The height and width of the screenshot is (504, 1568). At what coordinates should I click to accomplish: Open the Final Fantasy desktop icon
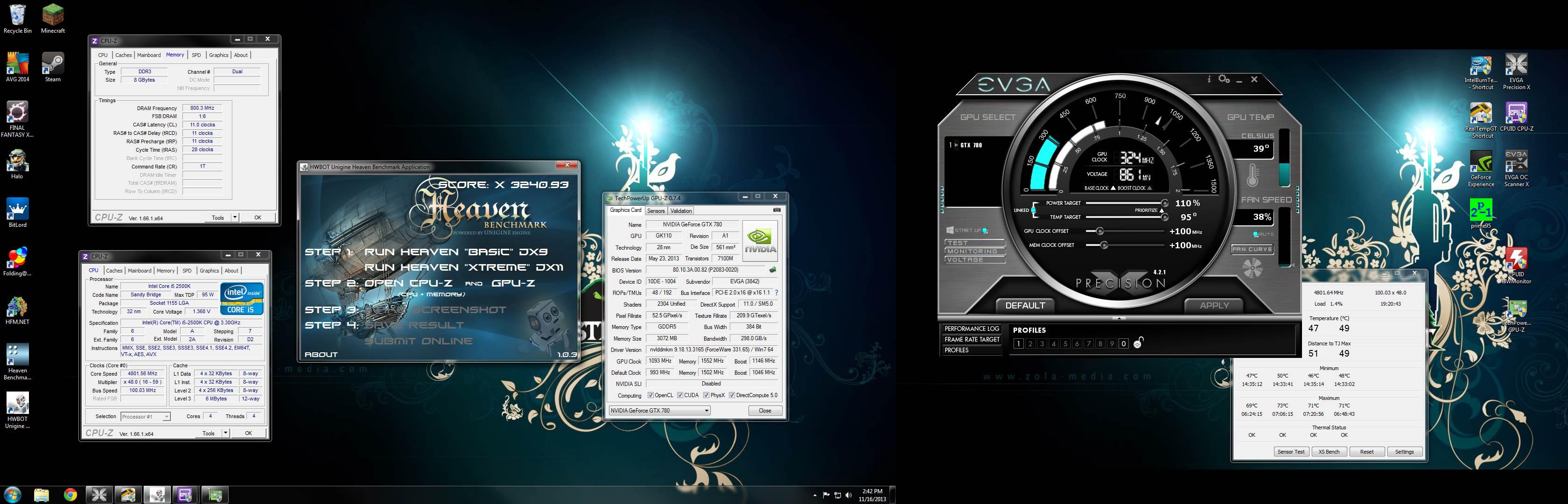(x=18, y=119)
